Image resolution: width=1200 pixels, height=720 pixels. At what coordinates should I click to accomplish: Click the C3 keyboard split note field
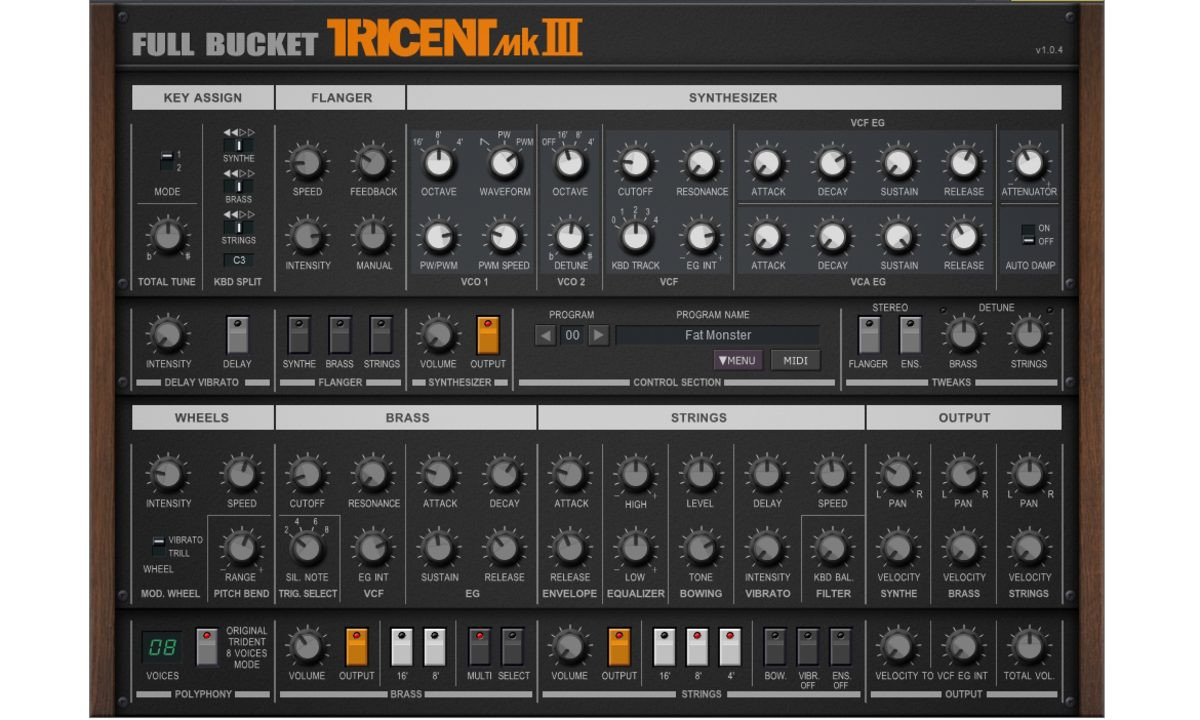pyautogui.click(x=238, y=260)
